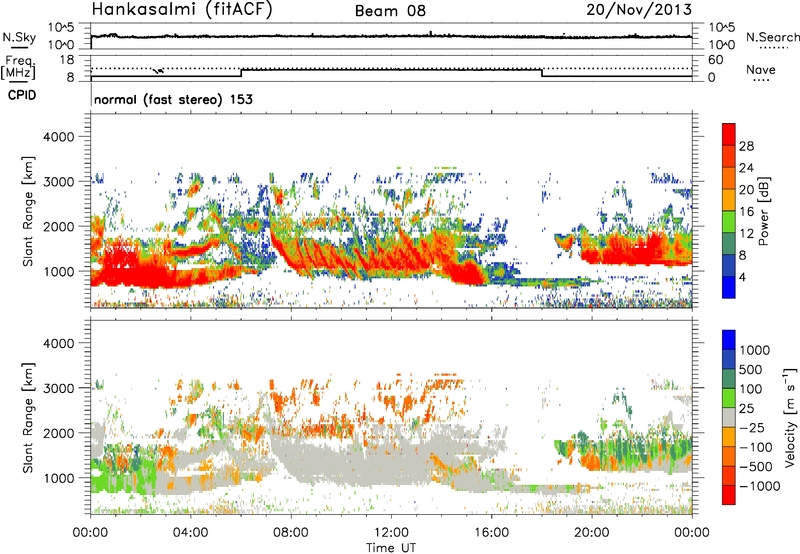
Task: Click '2000' on the velocity panel range axis
Action: point(58,433)
